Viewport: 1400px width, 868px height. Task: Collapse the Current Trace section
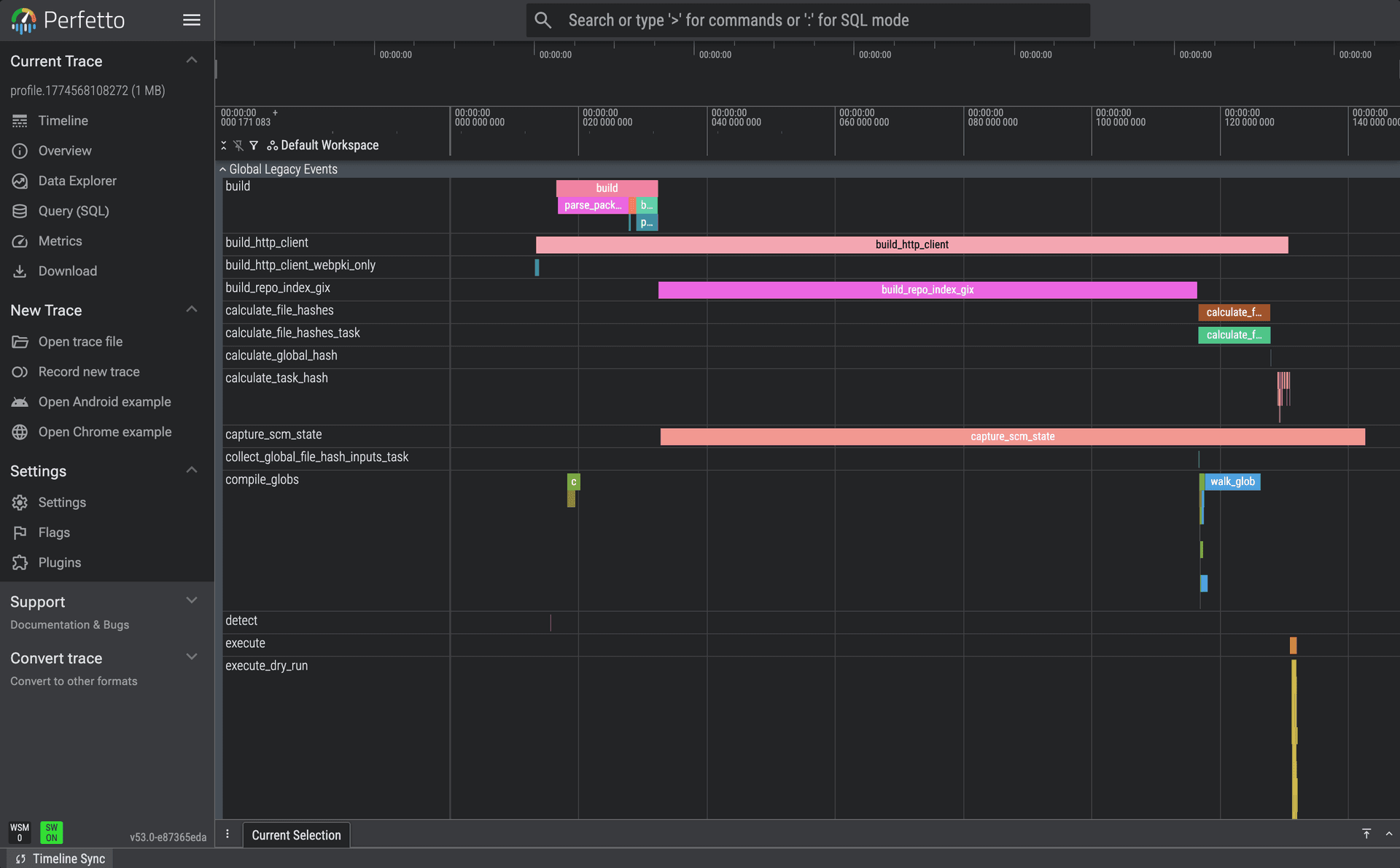pyautogui.click(x=191, y=61)
